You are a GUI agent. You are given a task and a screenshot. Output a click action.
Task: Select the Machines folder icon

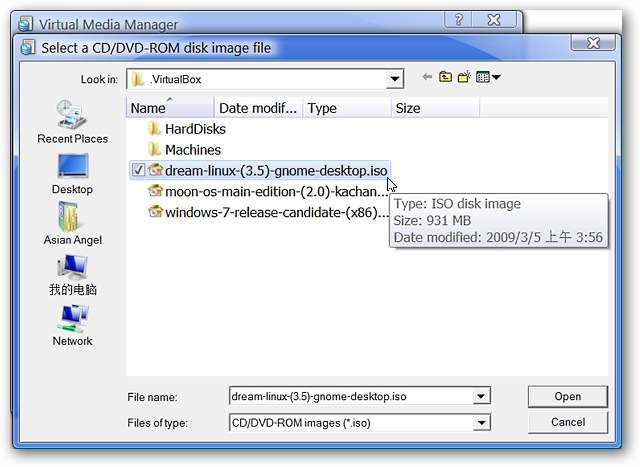[x=154, y=149]
